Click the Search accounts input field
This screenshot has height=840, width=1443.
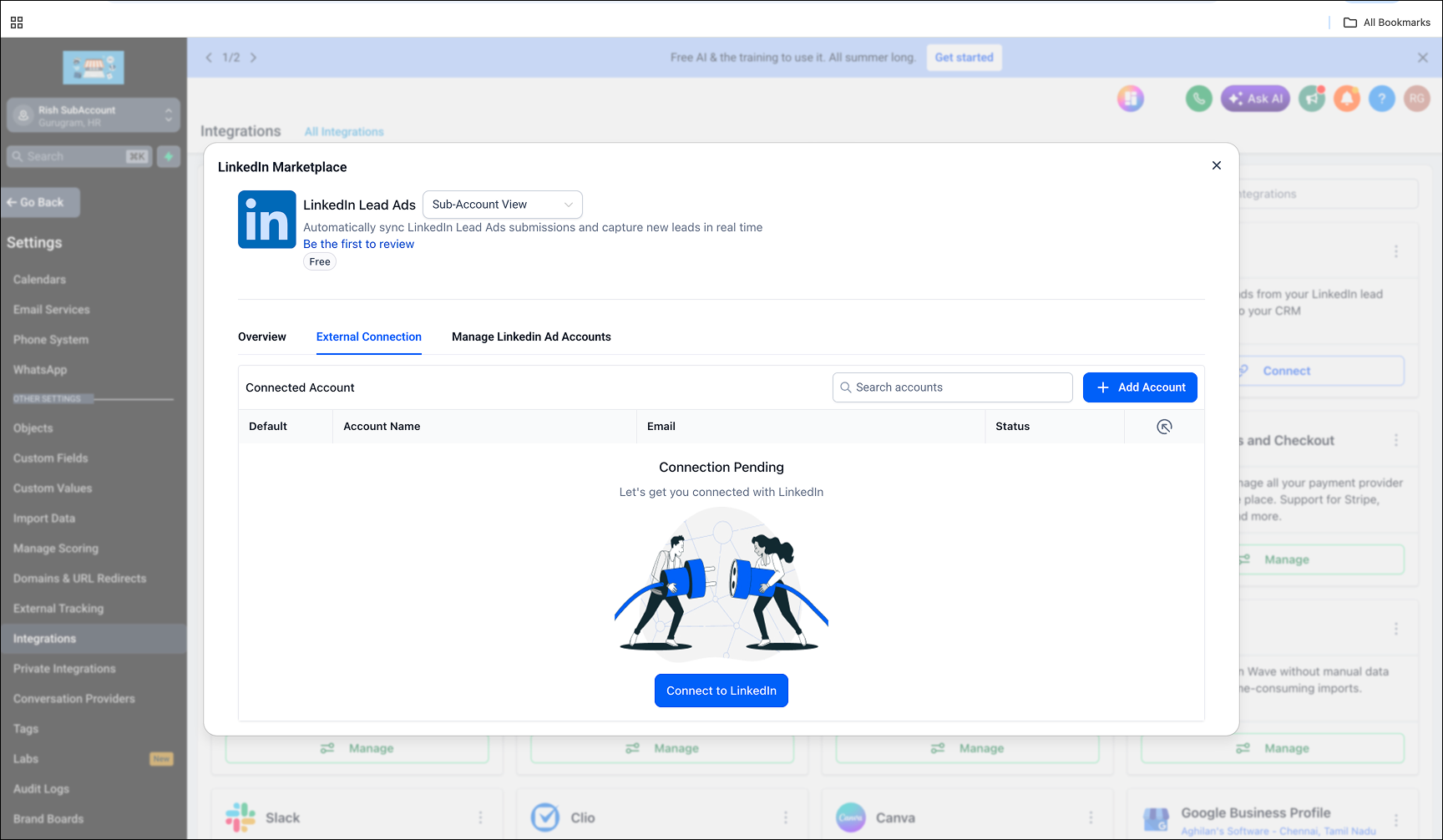pos(953,387)
